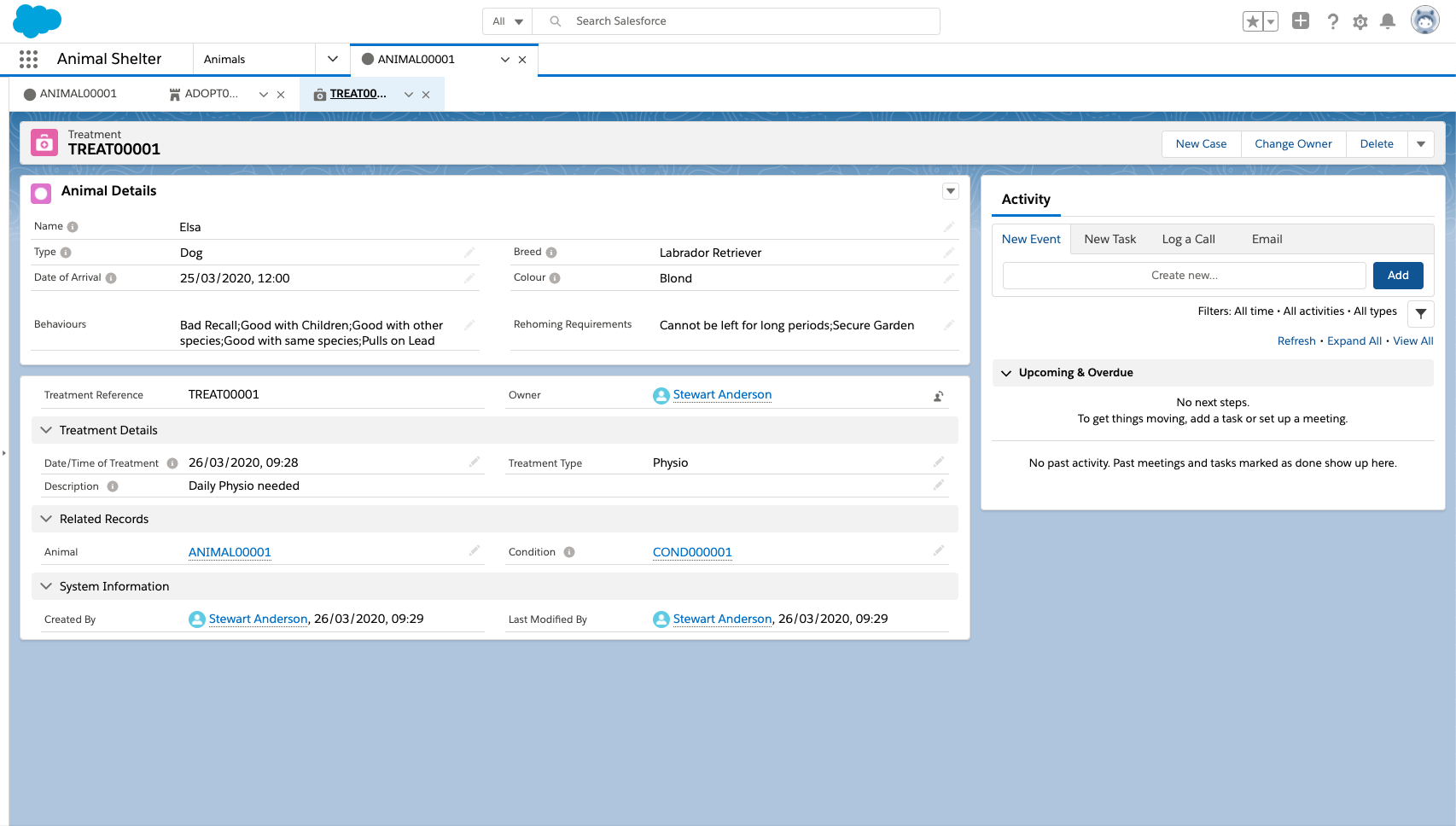Click the Change Owner button
Viewport: 1456px width, 826px height.
pyautogui.click(x=1292, y=144)
